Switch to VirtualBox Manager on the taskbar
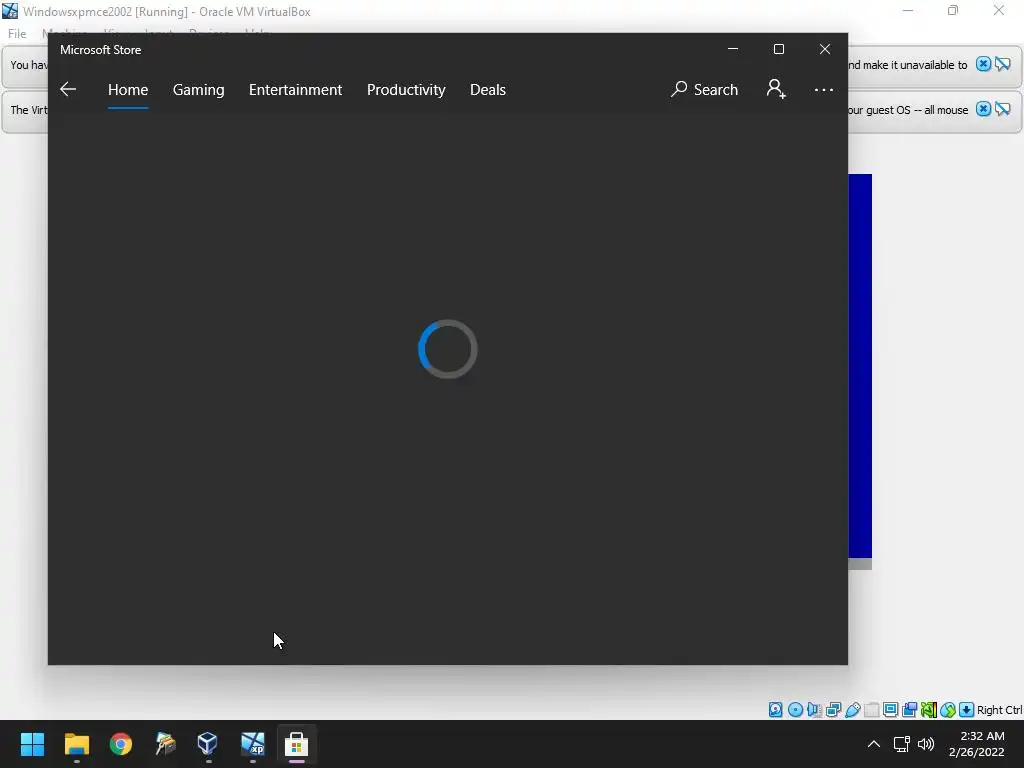The height and width of the screenshot is (768, 1024). point(208,744)
